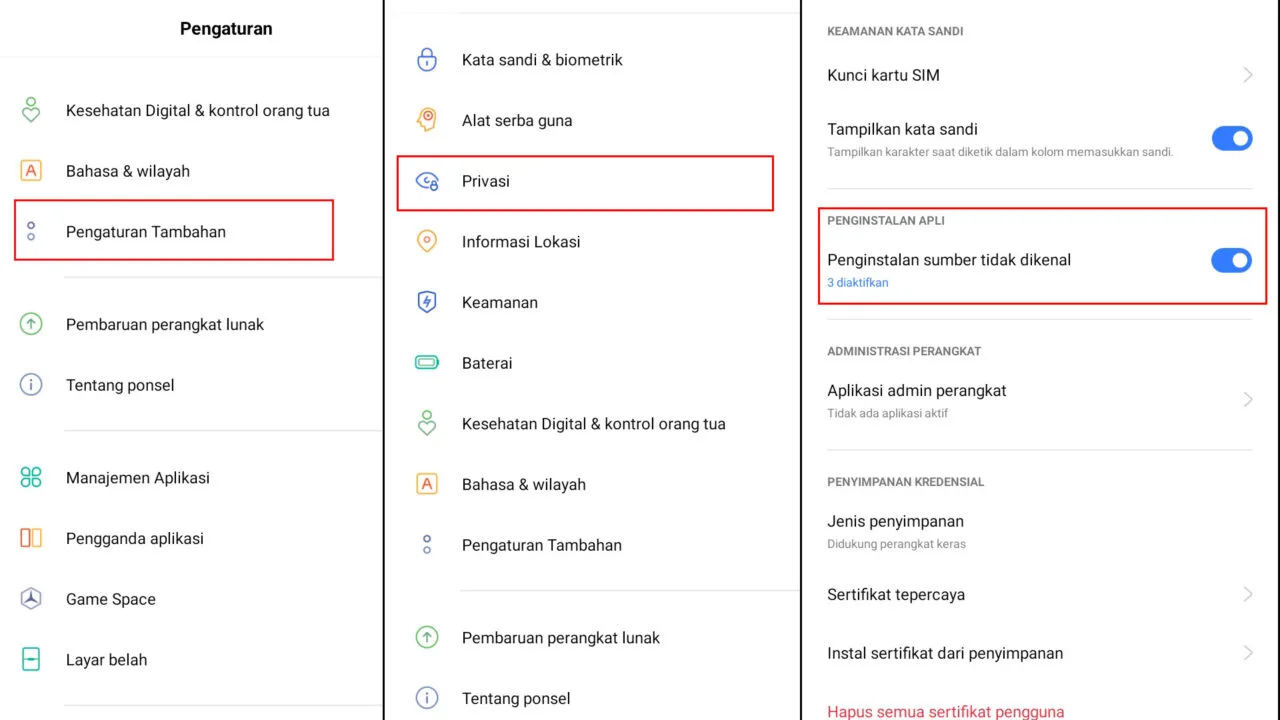Open Privasi via its cloud icon
Viewport: 1280px width, 720px height.
click(x=427, y=181)
